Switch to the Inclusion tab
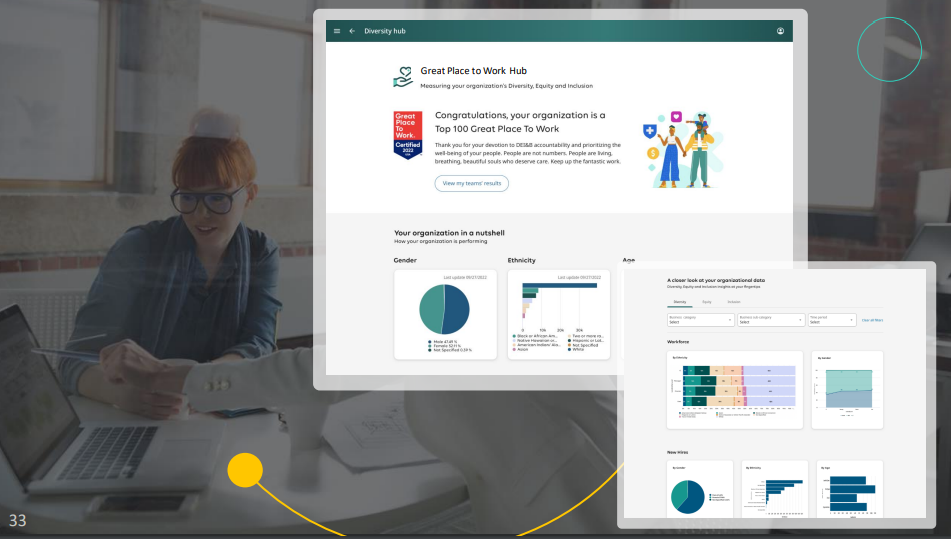Viewport: 951px width, 539px height. tap(733, 301)
